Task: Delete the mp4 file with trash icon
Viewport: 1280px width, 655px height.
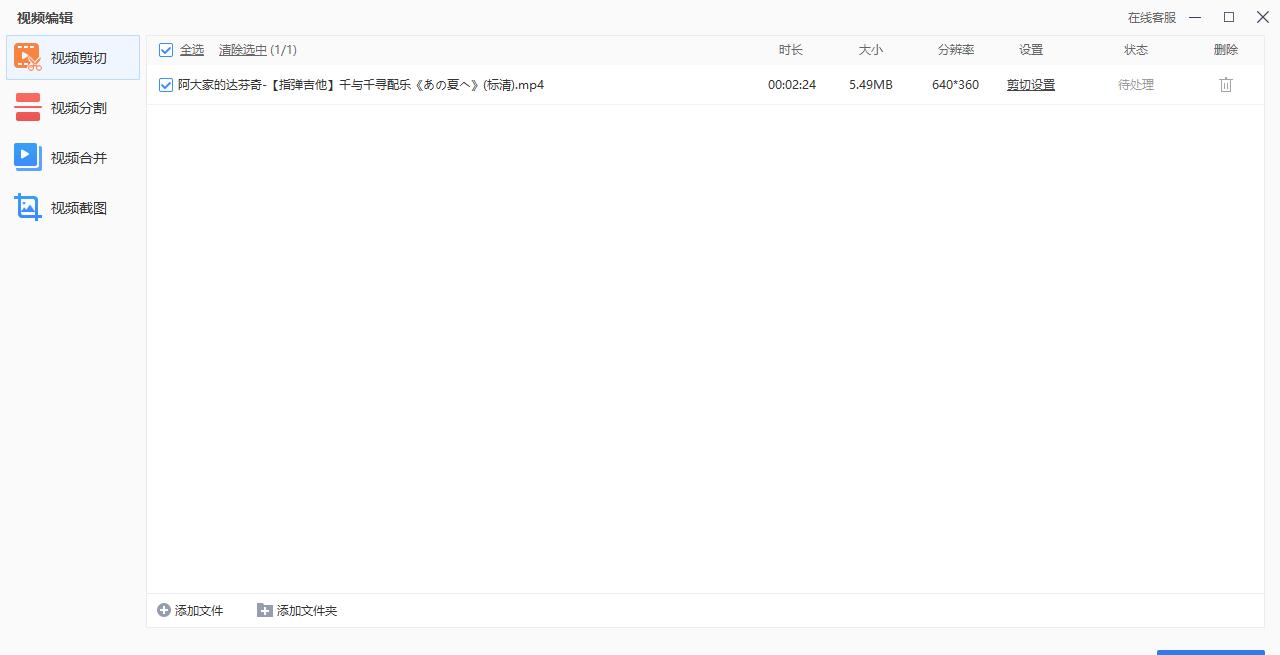Action: click(1226, 85)
